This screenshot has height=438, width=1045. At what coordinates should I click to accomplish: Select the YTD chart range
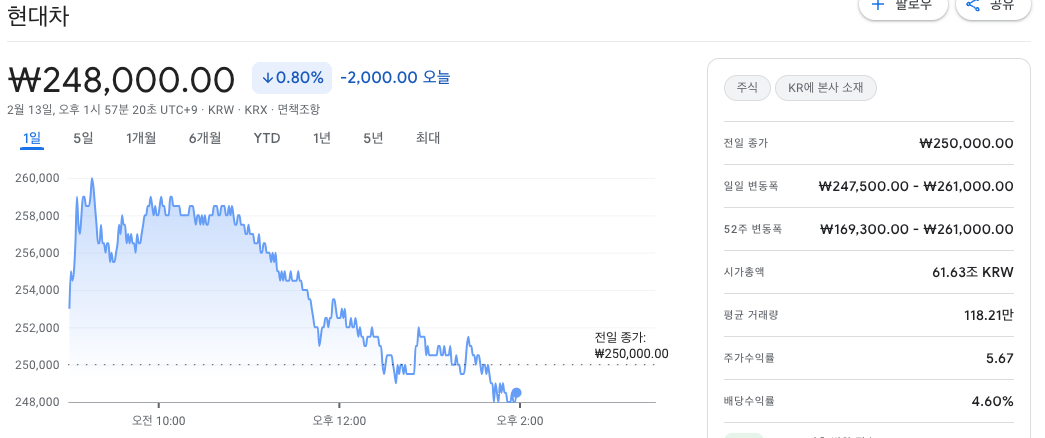(267, 138)
